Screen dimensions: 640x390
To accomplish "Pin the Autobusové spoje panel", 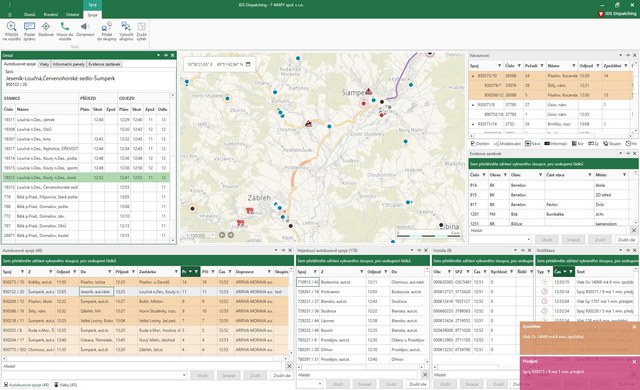I will [x=283, y=250].
